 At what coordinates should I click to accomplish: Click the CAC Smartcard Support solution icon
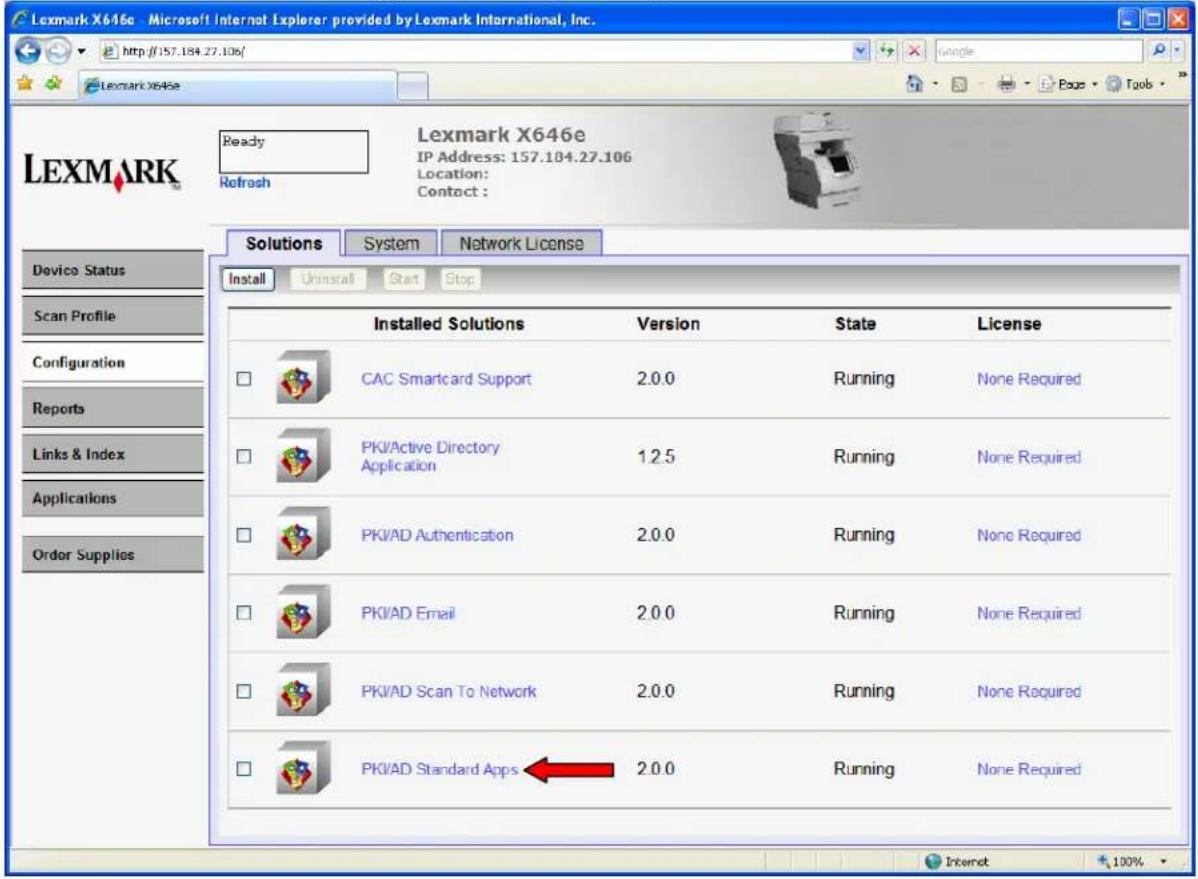coord(303,378)
